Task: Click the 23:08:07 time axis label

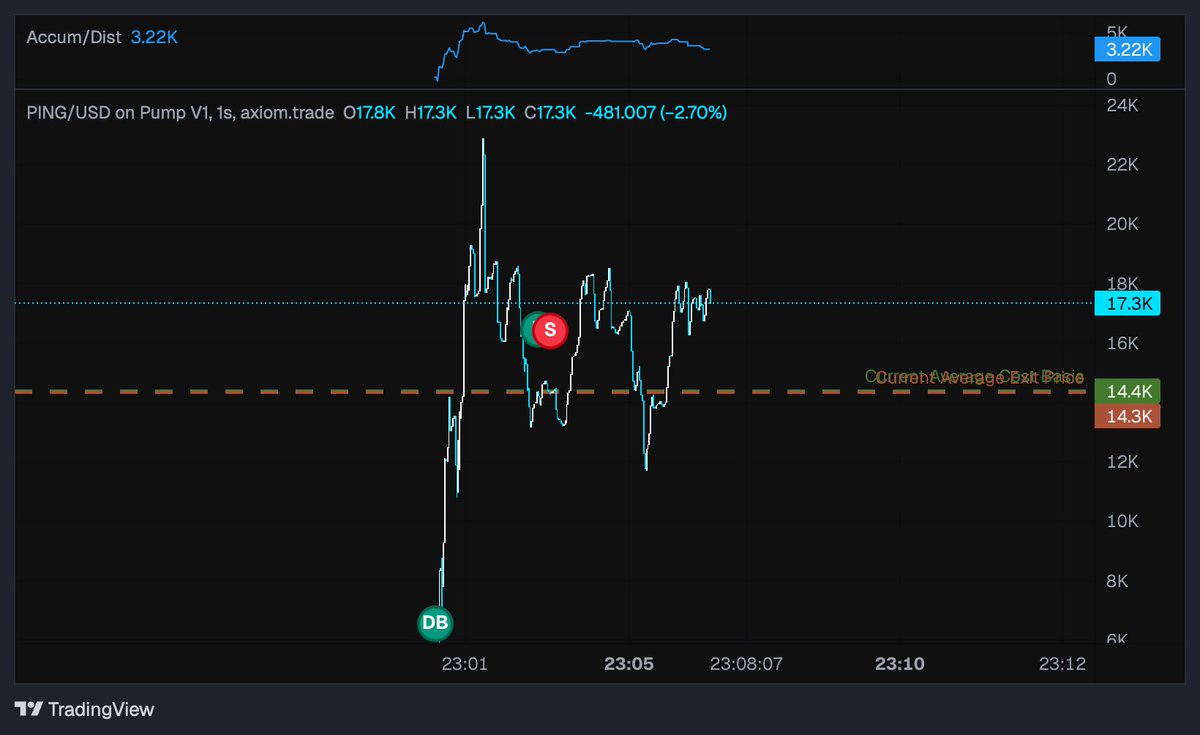Action: (746, 663)
